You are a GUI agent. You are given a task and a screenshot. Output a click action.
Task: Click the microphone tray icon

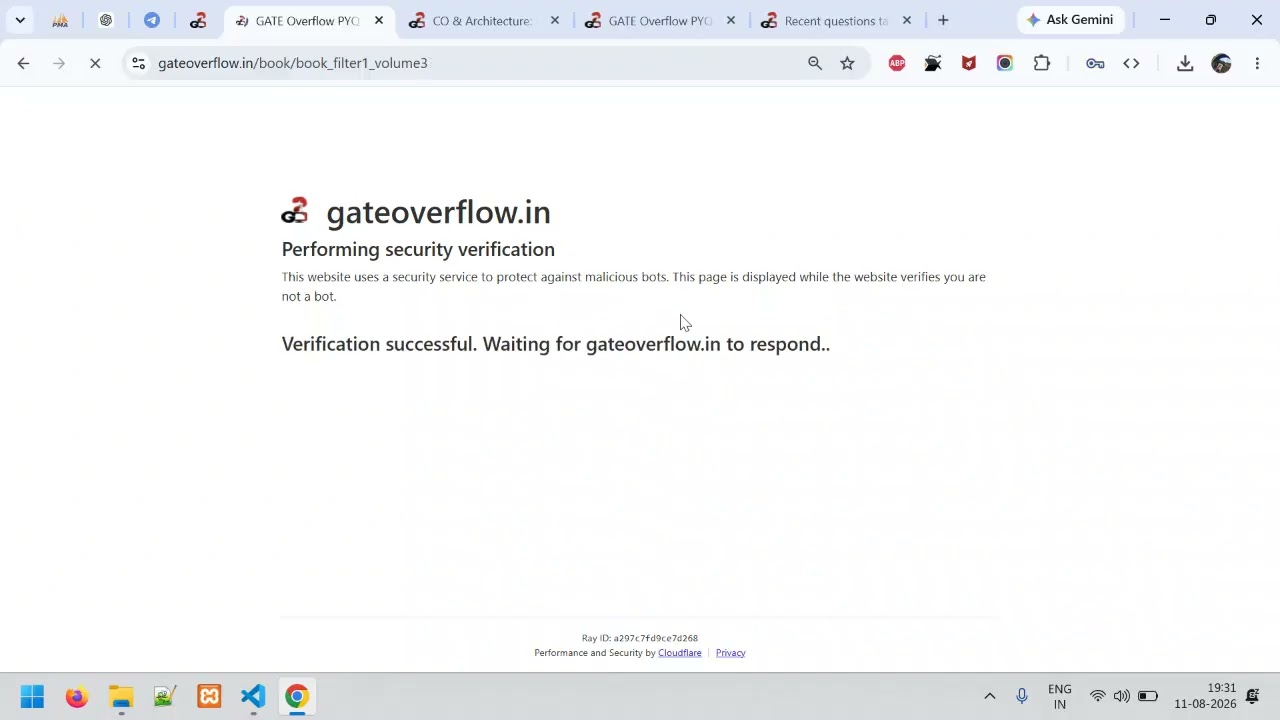tap(1022, 697)
